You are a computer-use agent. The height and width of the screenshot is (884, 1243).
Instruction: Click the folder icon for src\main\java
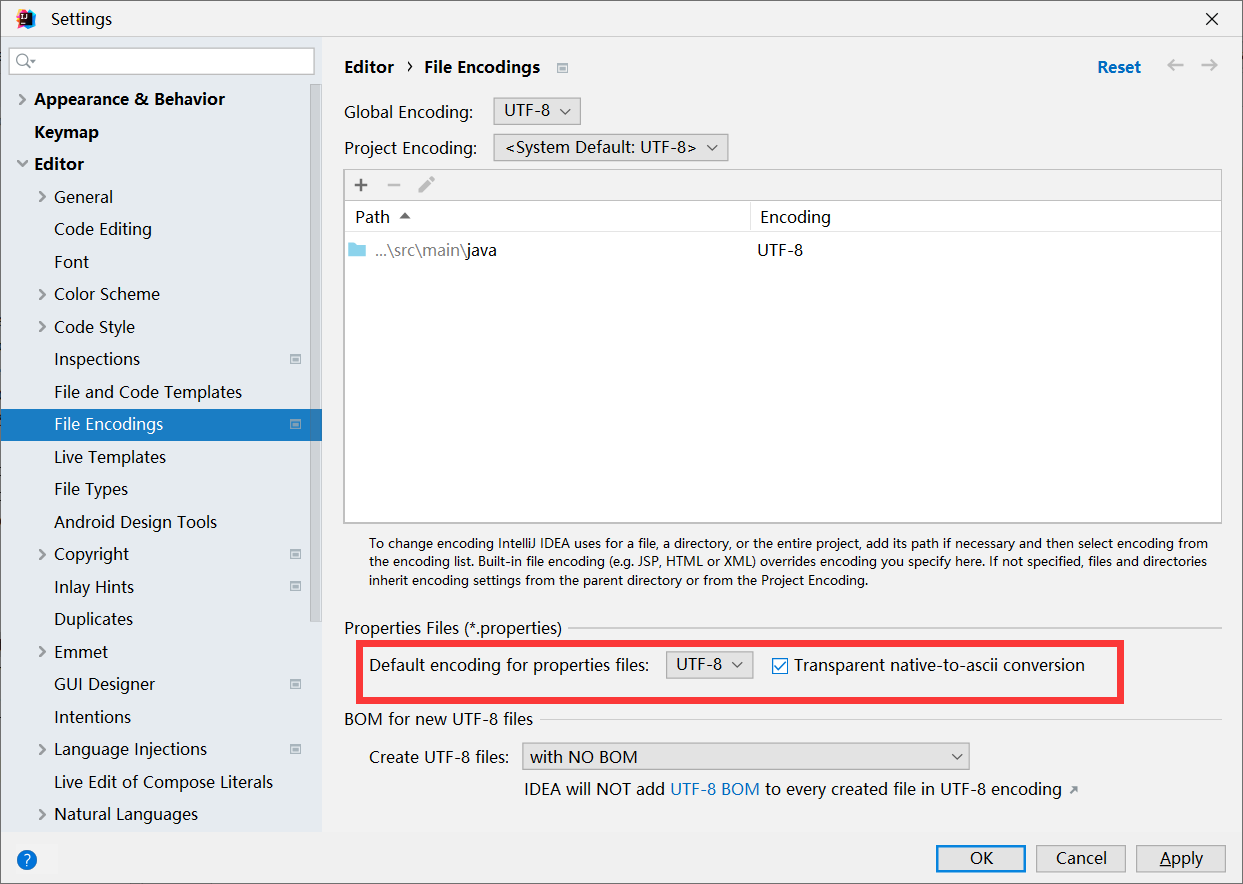[357, 249]
